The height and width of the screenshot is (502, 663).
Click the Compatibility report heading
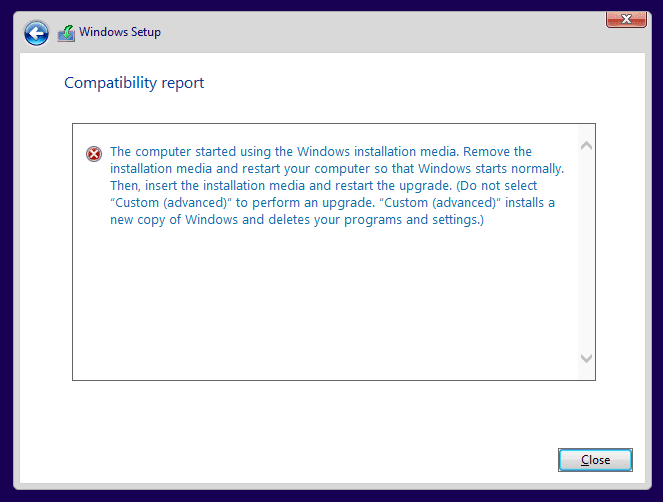coord(134,83)
